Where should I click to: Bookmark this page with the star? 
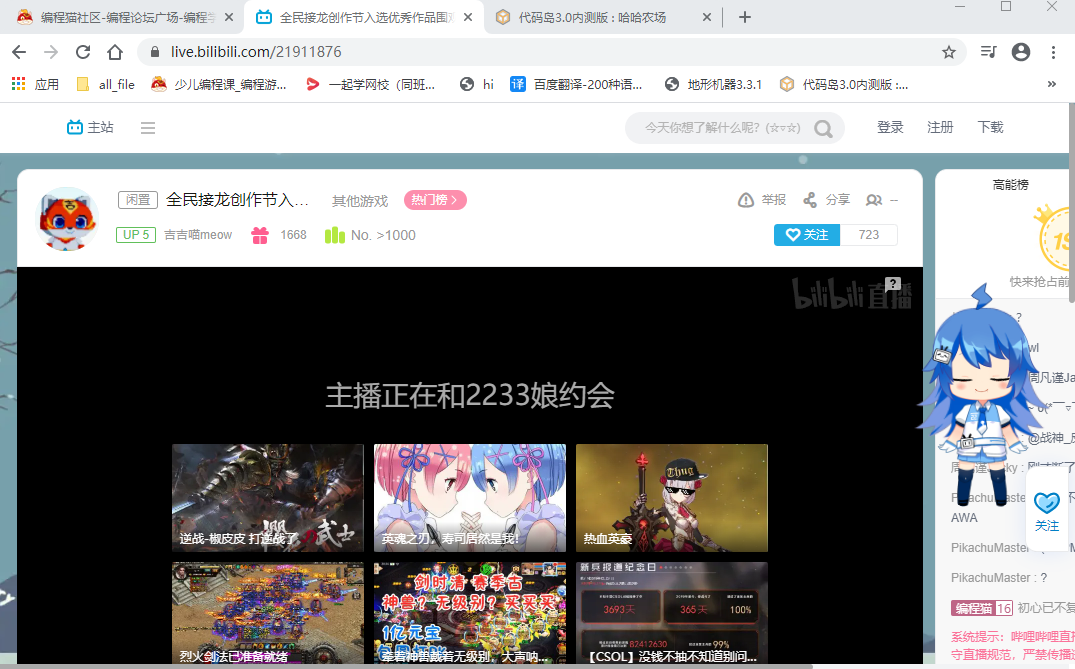click(949, 52)
